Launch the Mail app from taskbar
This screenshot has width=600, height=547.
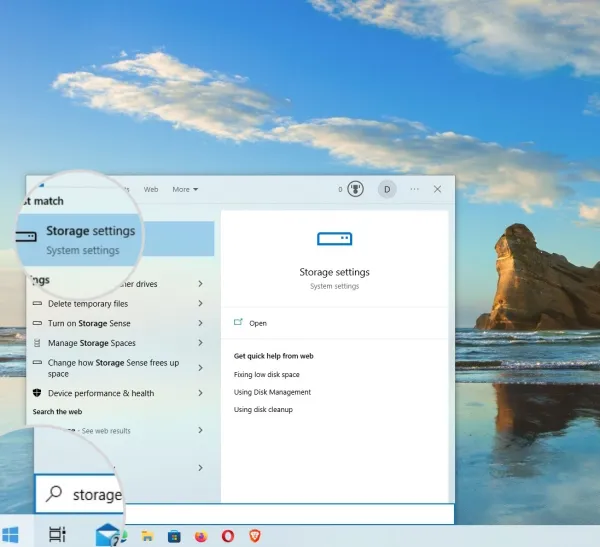[108, 535]
